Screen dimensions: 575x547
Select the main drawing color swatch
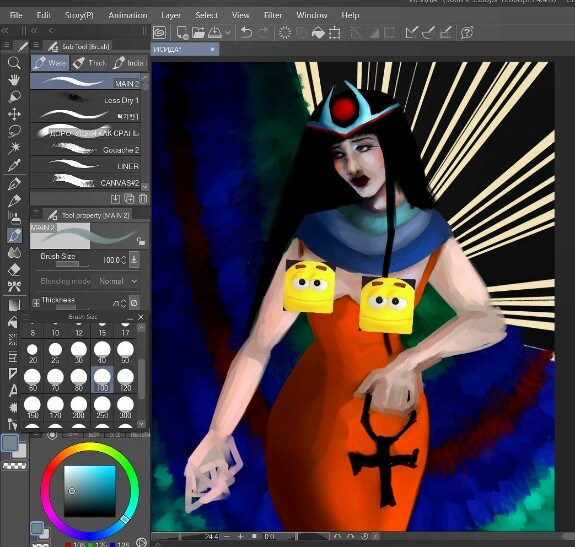10,443
